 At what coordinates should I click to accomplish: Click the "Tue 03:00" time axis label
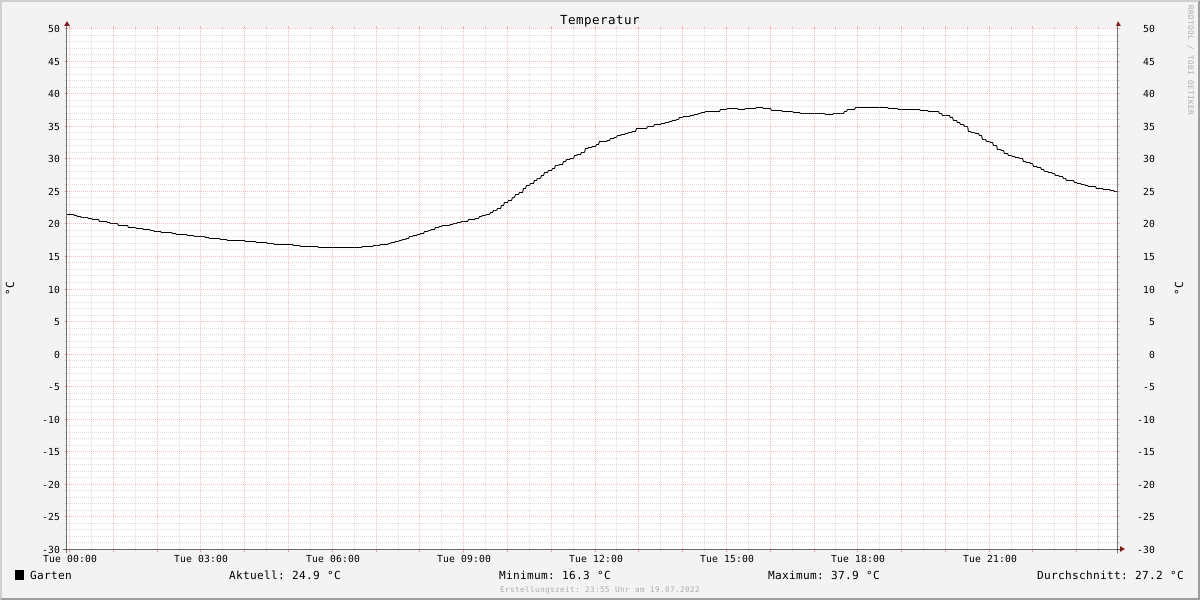201,559
